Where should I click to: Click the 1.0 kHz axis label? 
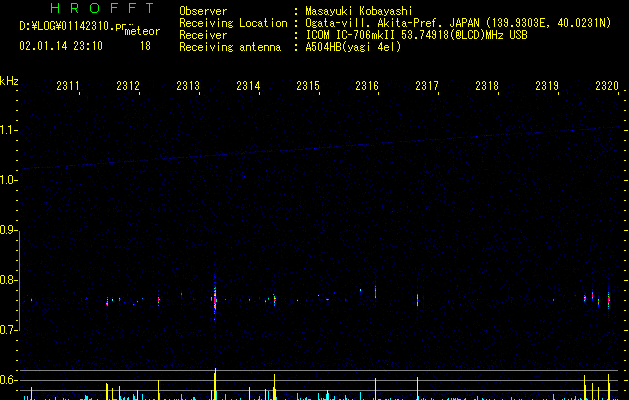pyautogui.click(x=8, y=180)
